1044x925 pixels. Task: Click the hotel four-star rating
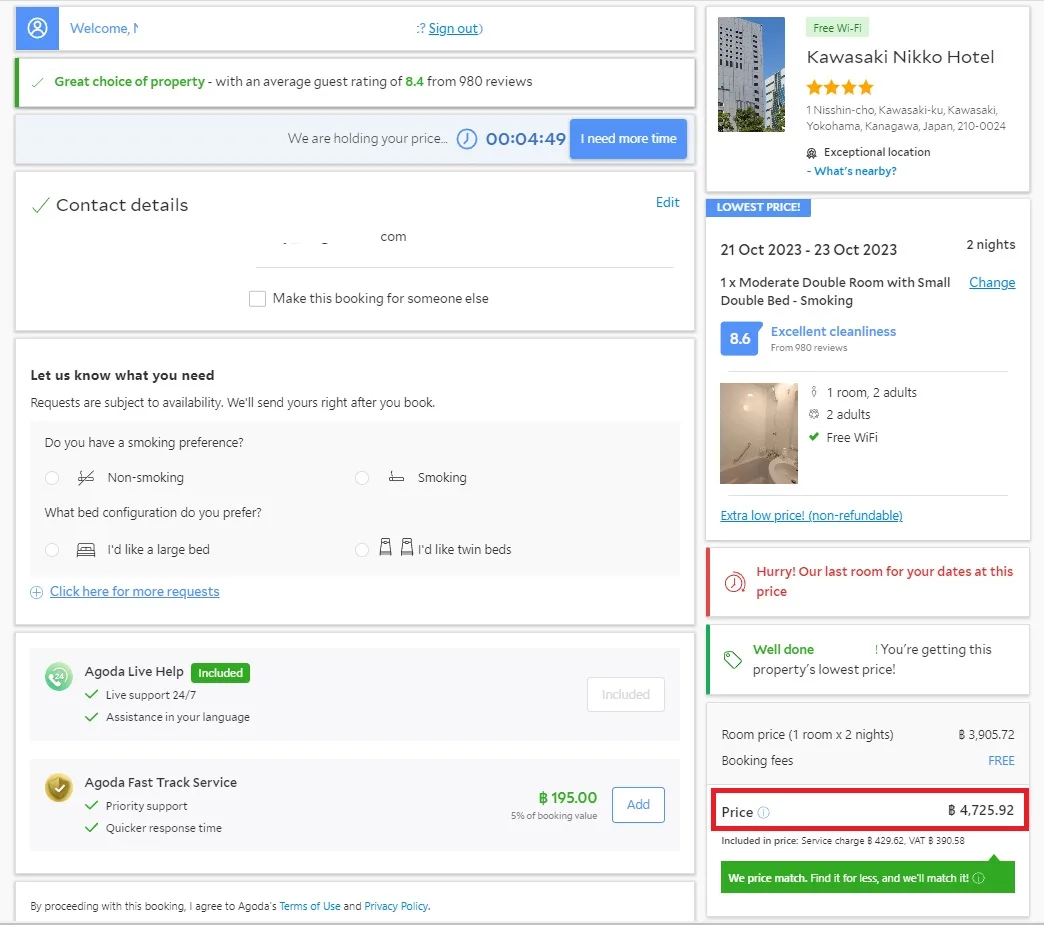pyautogui.click(x=840, y=87)
